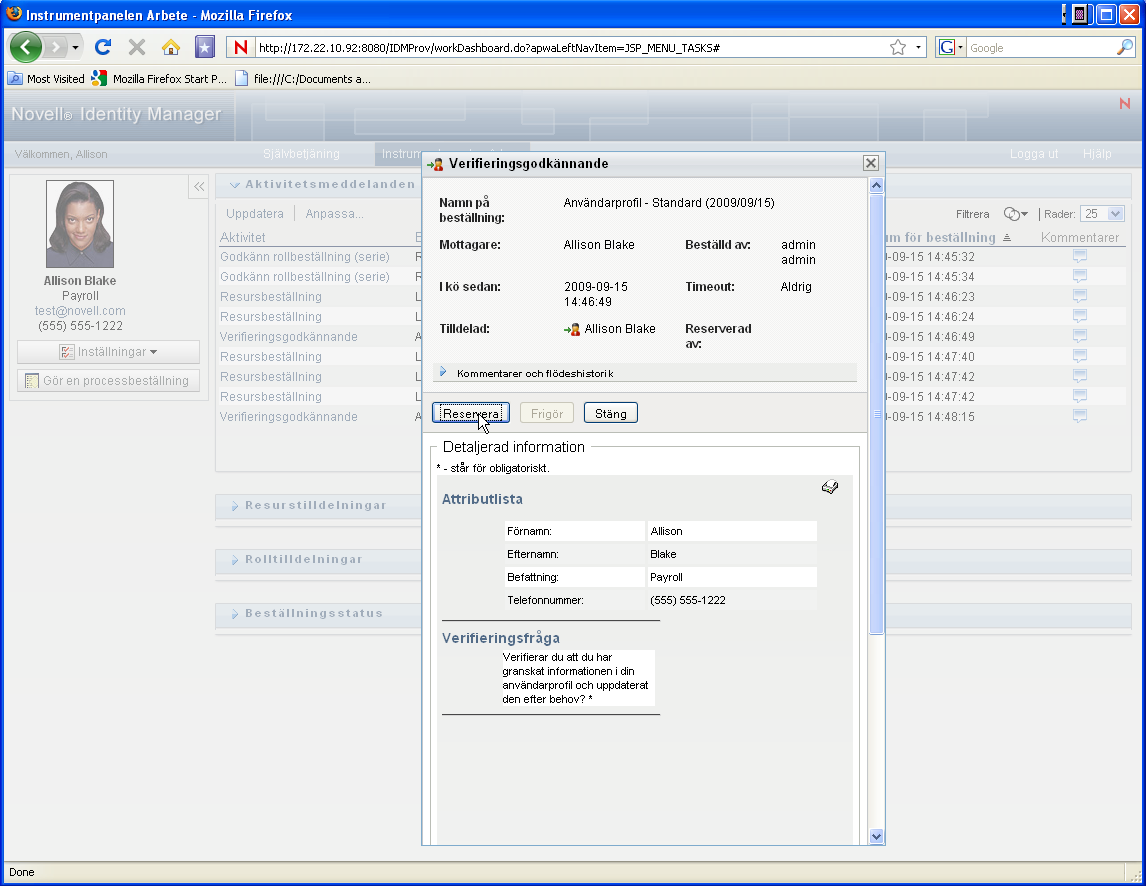Click the Filtrera label
Image resolution: width=1146 pixels, height=886 pixels.
(972, 213)
